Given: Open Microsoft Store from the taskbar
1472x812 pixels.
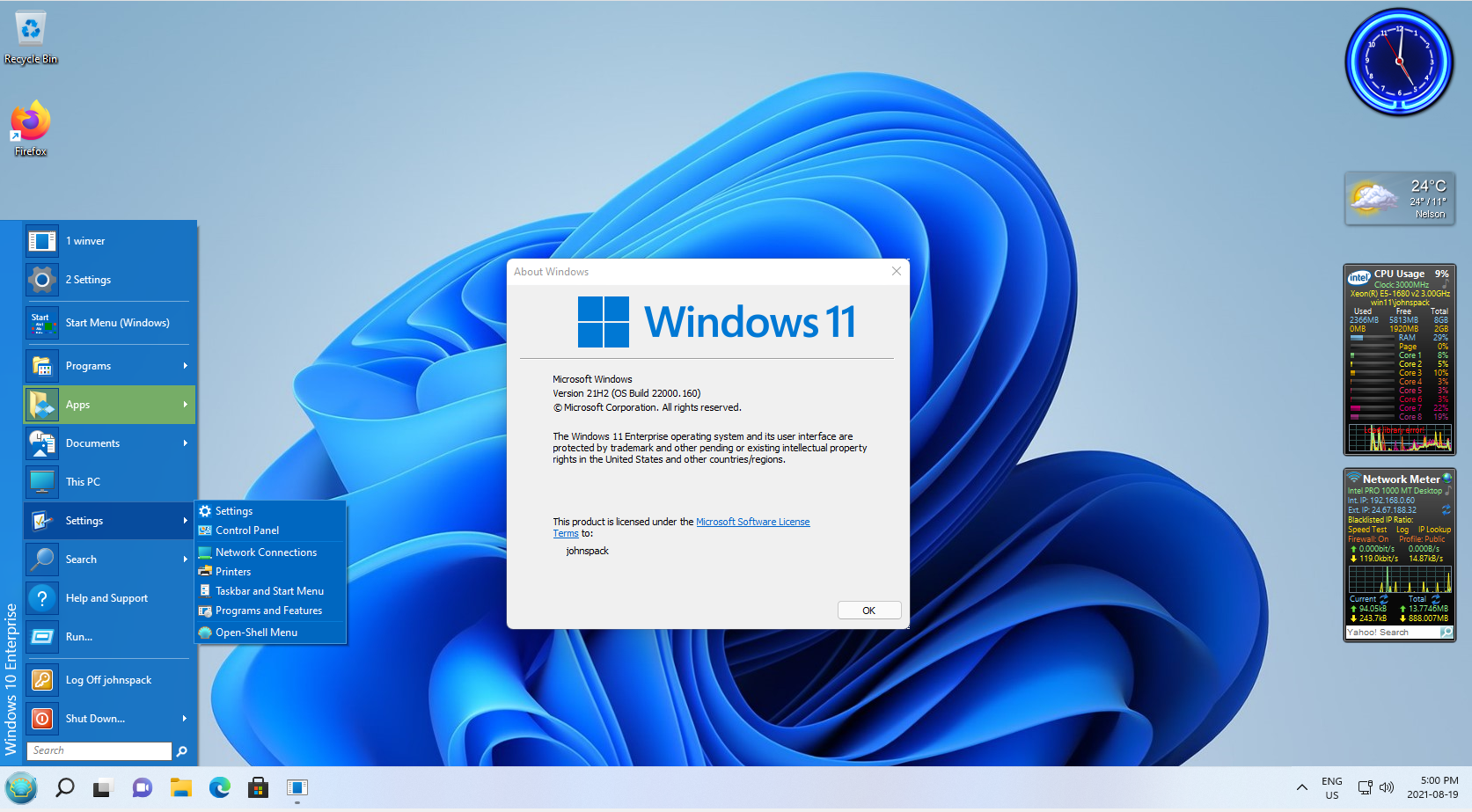Looking at the screenshot, I should click(258, 788).
